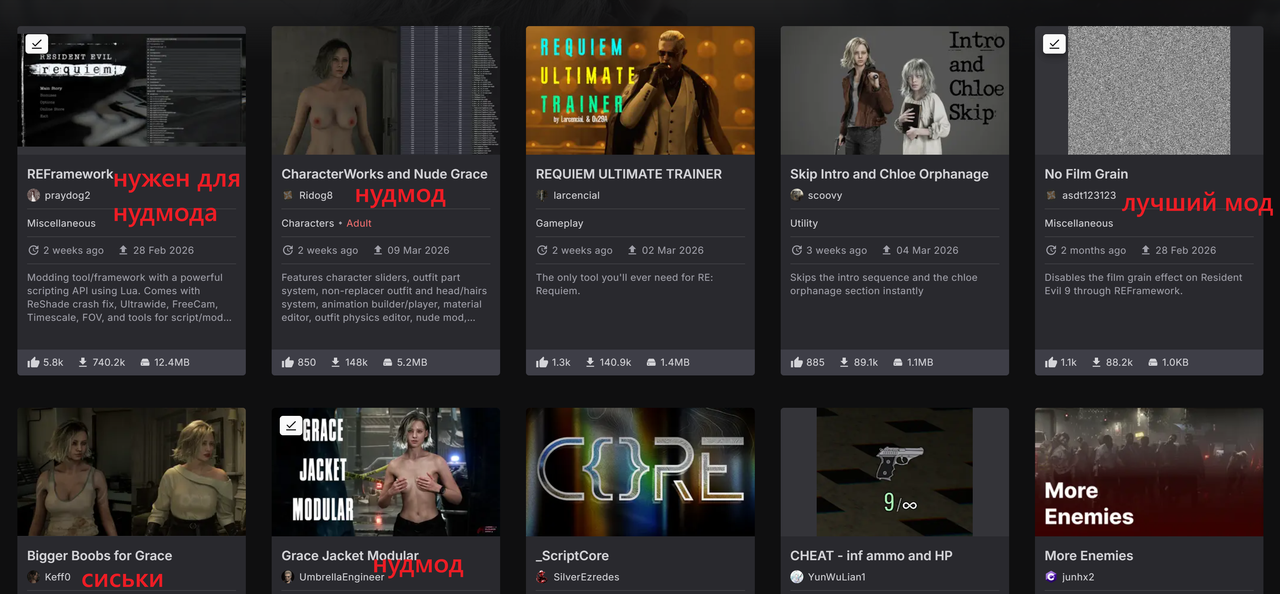Screen dimensions: 1280x594
Task: Open the pistol infinite ammo thumbnail
Action: [894, 471]
